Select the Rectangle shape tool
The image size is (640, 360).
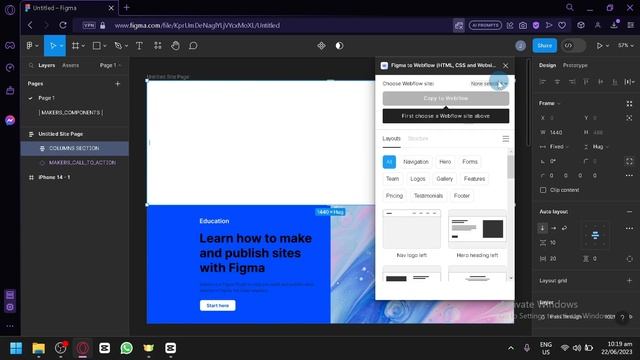97,46
